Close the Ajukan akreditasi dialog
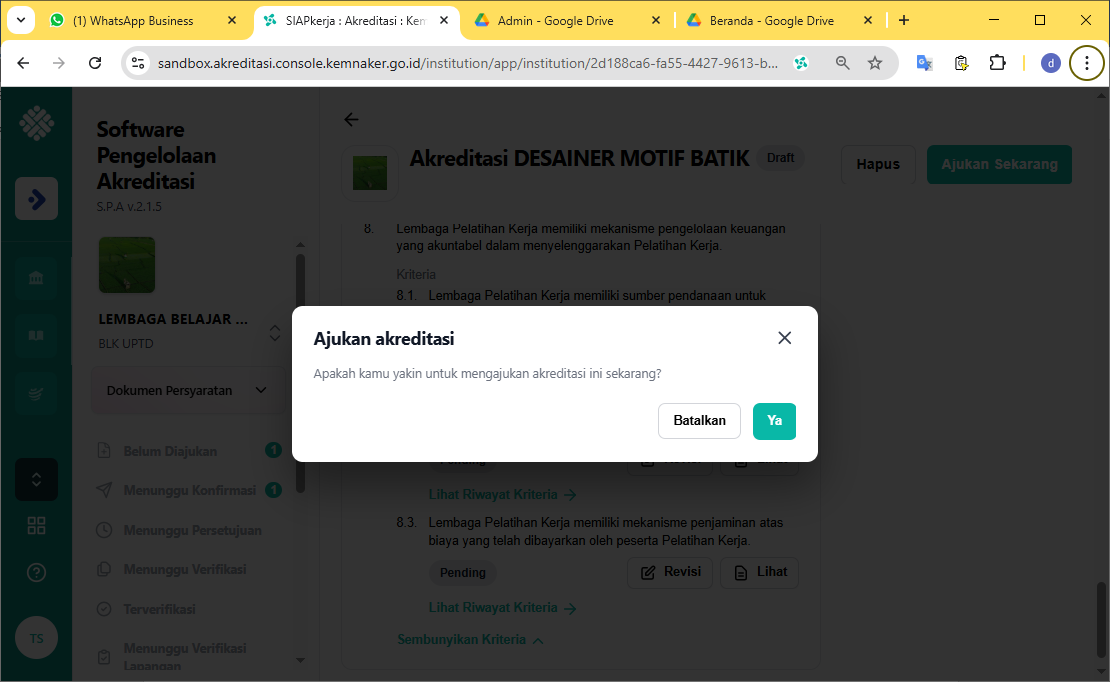 [785, 338]
